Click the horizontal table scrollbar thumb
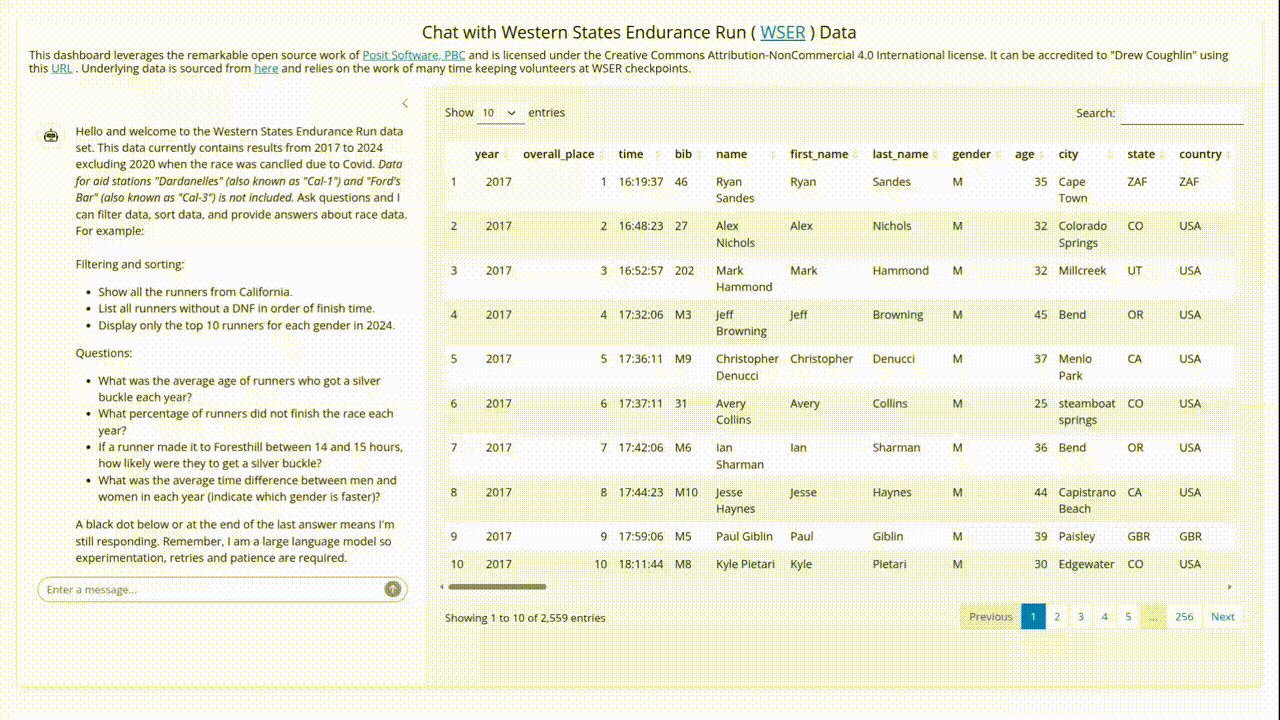The image size is (1280, 720). (497, 587)
